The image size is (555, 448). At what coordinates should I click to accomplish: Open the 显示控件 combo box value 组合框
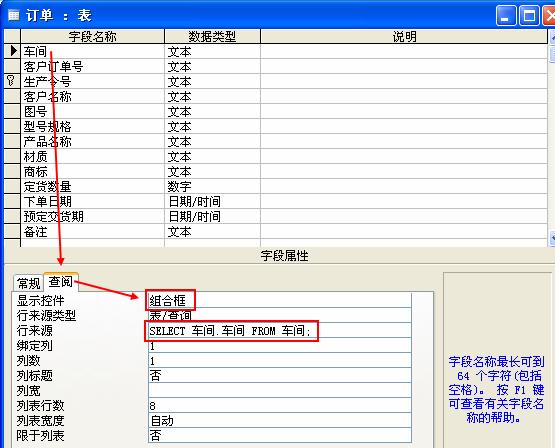coord(280,301)
